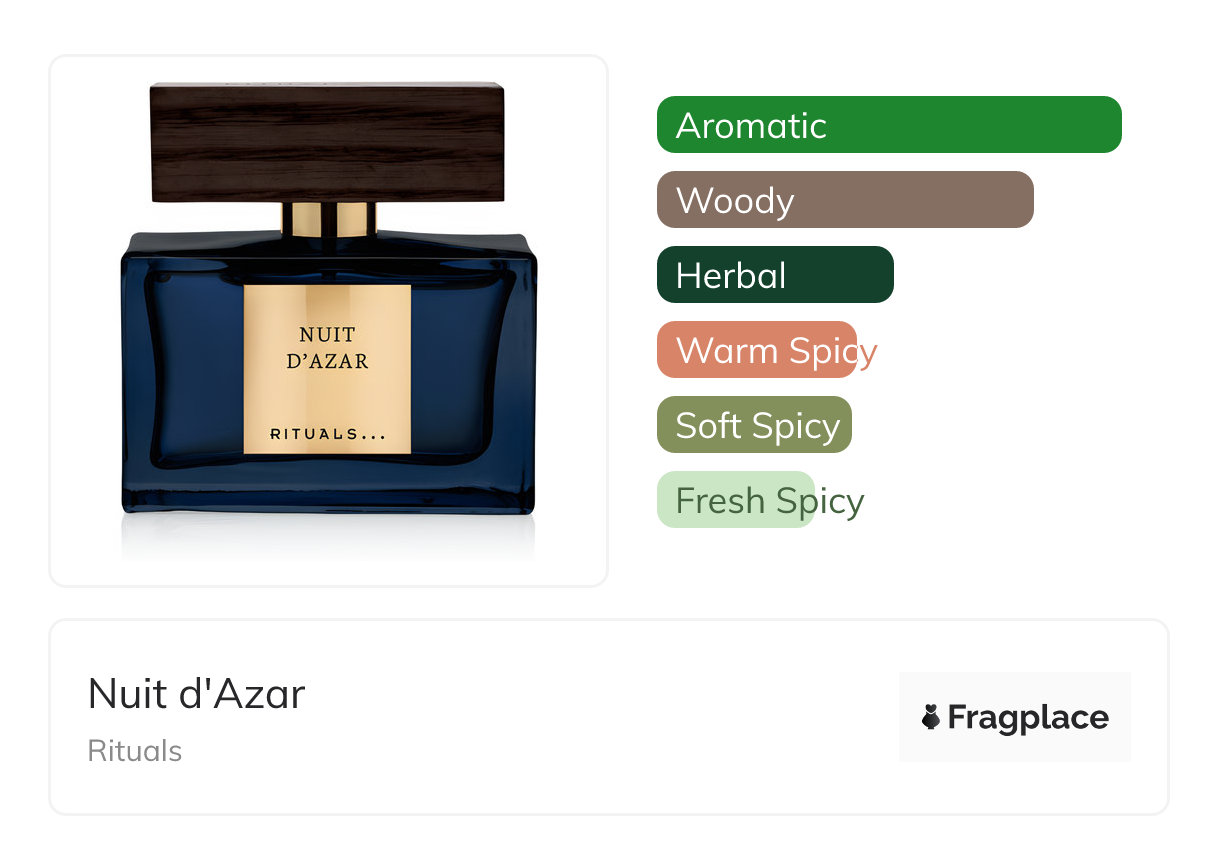Click the Warm Spicy accord bar
1218x864 pixels.
point(757,350)
